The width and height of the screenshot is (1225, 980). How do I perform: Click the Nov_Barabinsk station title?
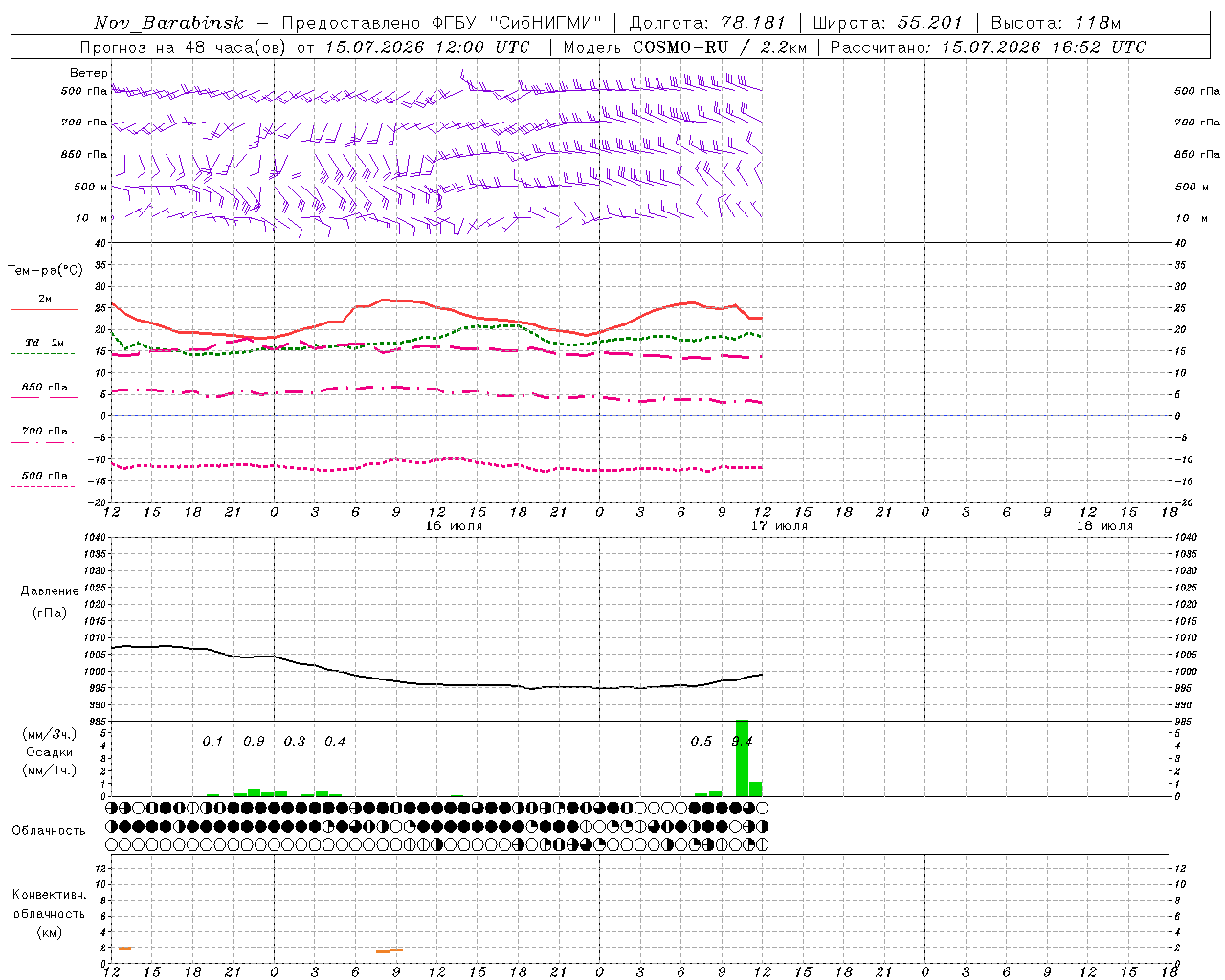[x=168, y=23]
